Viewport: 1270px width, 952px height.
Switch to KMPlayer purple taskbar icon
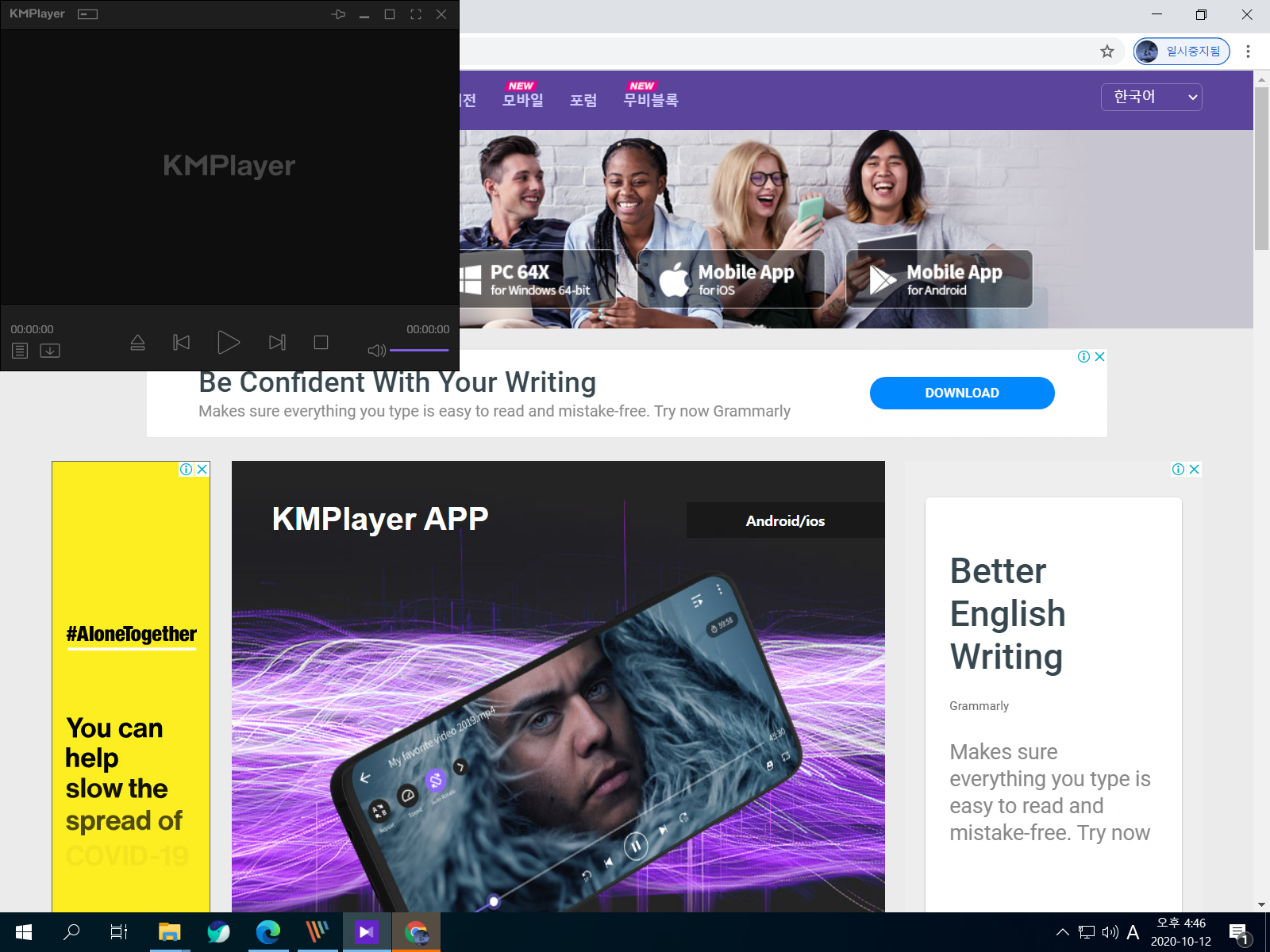(x=367, y=932)
